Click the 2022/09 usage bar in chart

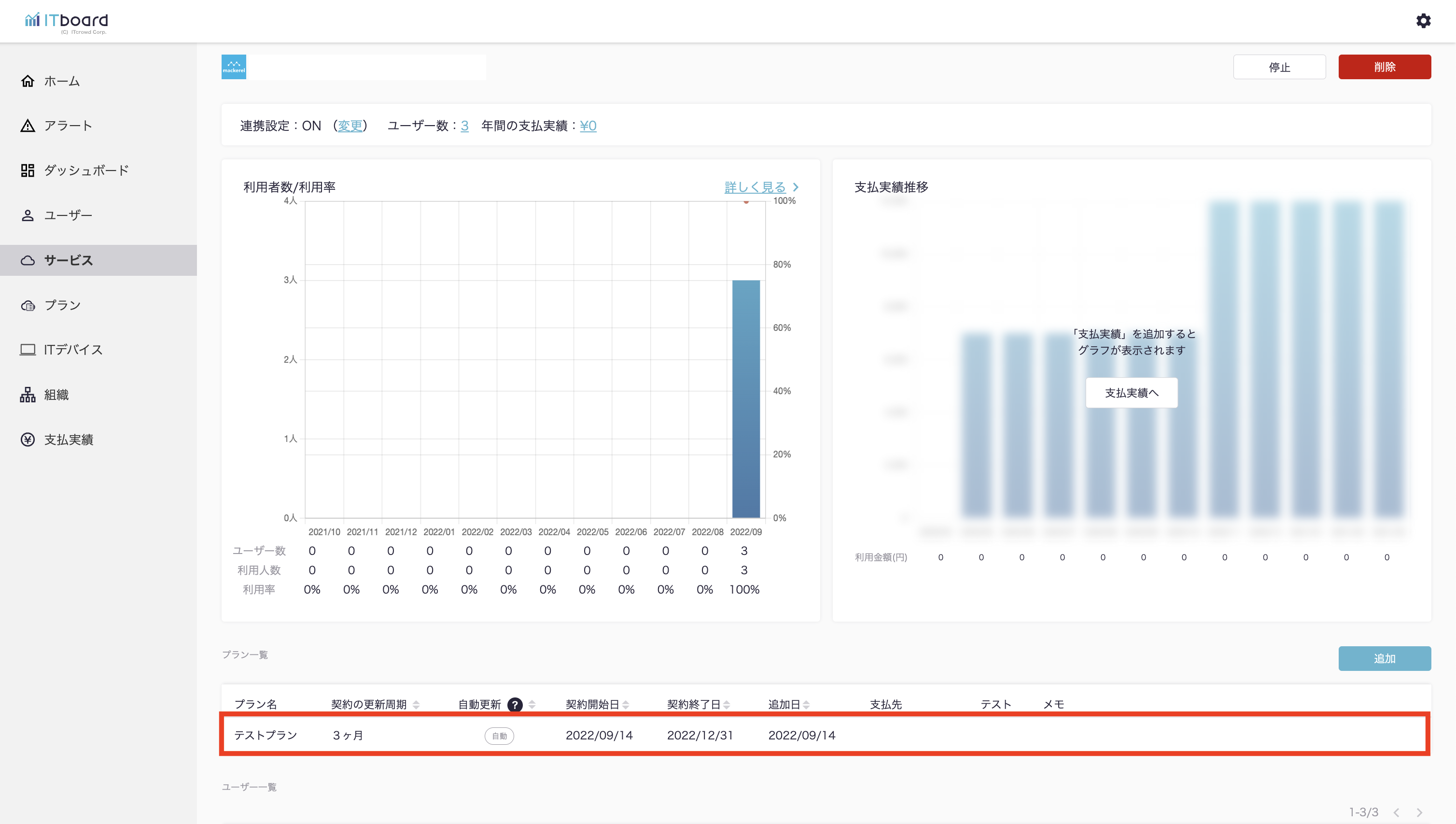(x=745, y=398)
